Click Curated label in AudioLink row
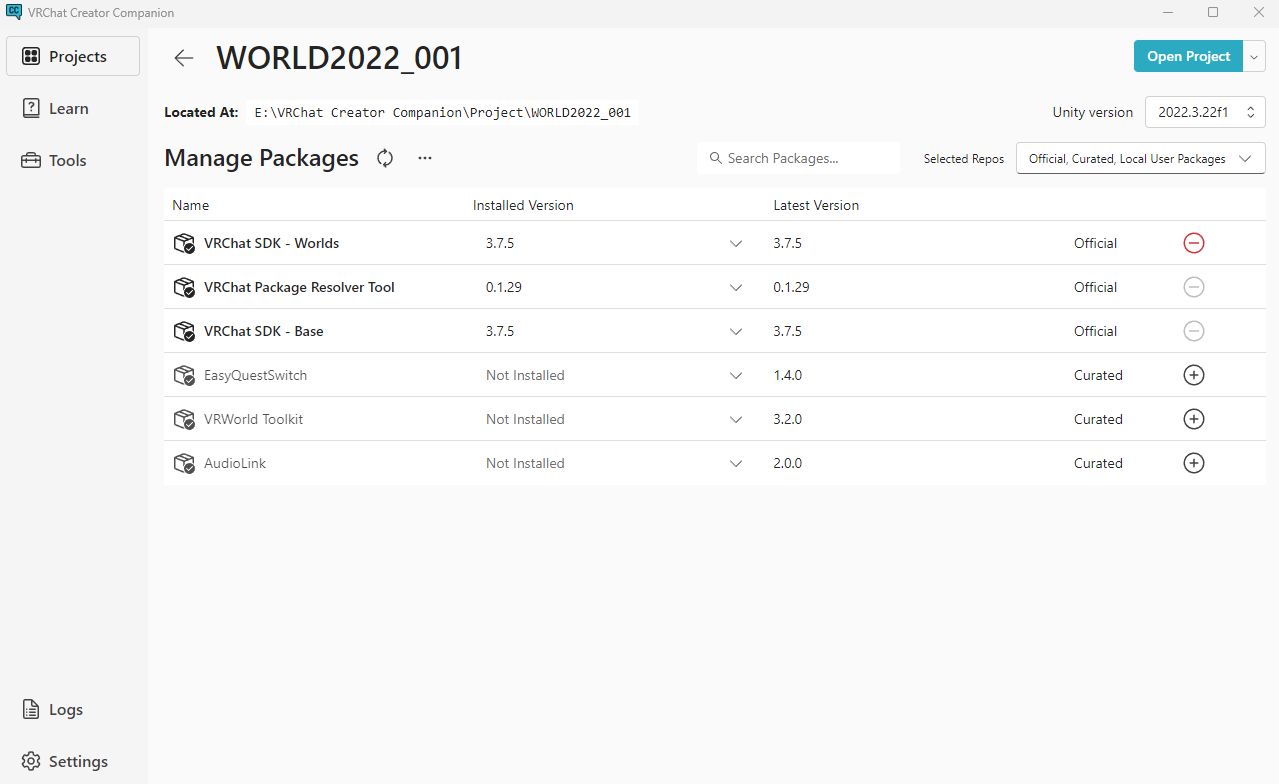The width and height of the screenshot is (1279, 784). coord(1098,463)
